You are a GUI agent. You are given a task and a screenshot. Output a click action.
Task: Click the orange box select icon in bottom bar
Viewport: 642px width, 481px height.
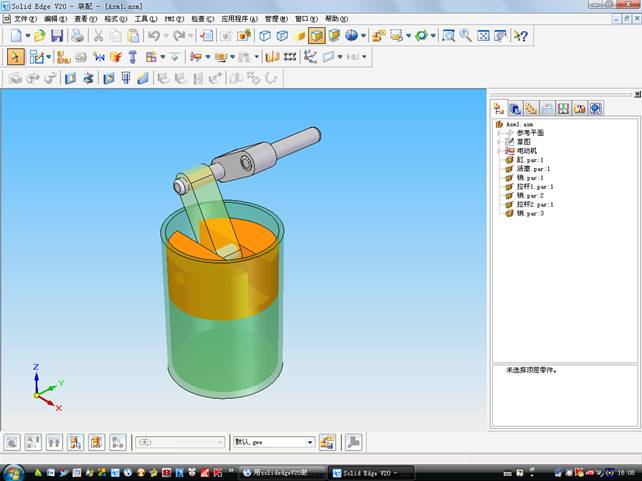point(96,442)
